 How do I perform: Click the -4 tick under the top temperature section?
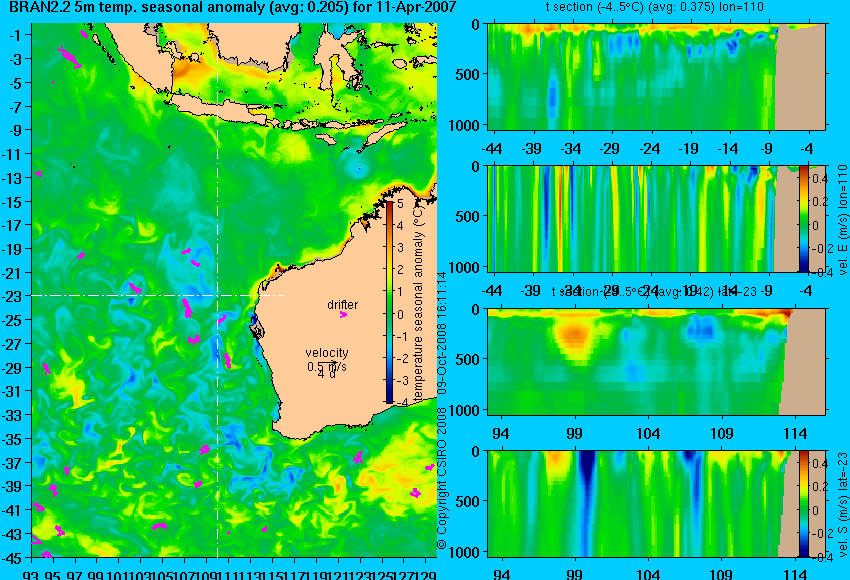807,148
